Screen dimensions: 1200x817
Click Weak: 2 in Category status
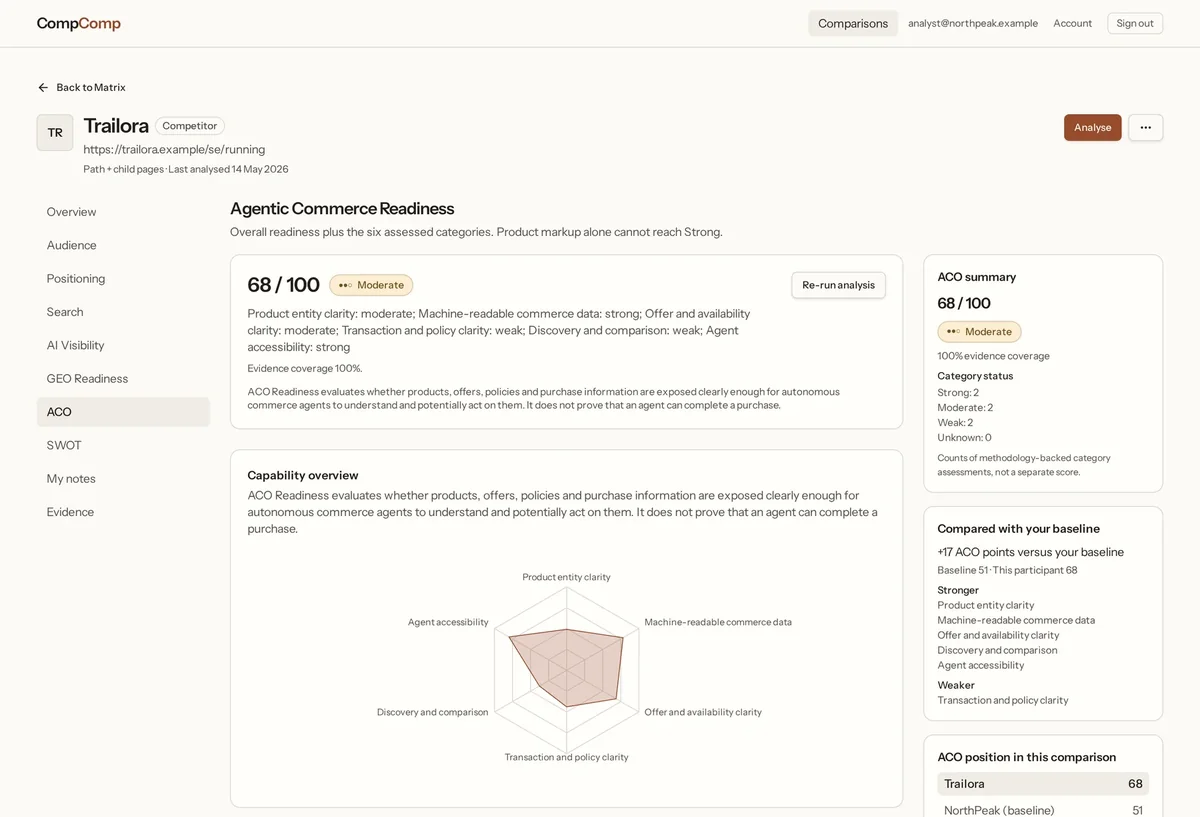[955, 422]
